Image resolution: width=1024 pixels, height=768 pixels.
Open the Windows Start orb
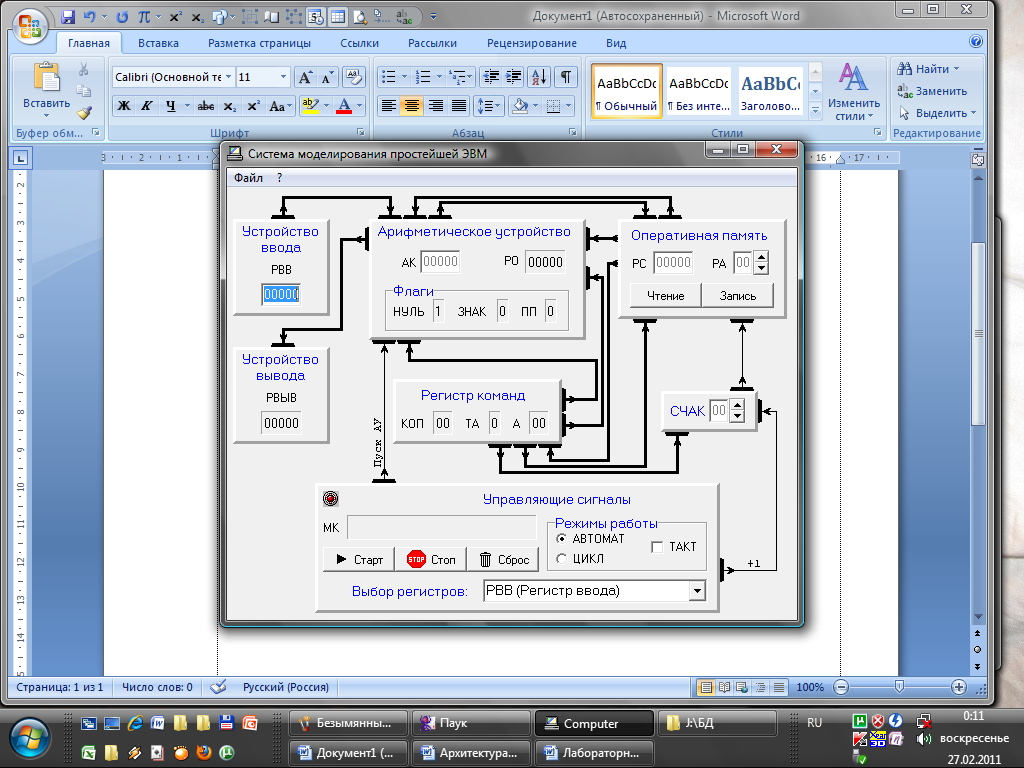(28, 739)
